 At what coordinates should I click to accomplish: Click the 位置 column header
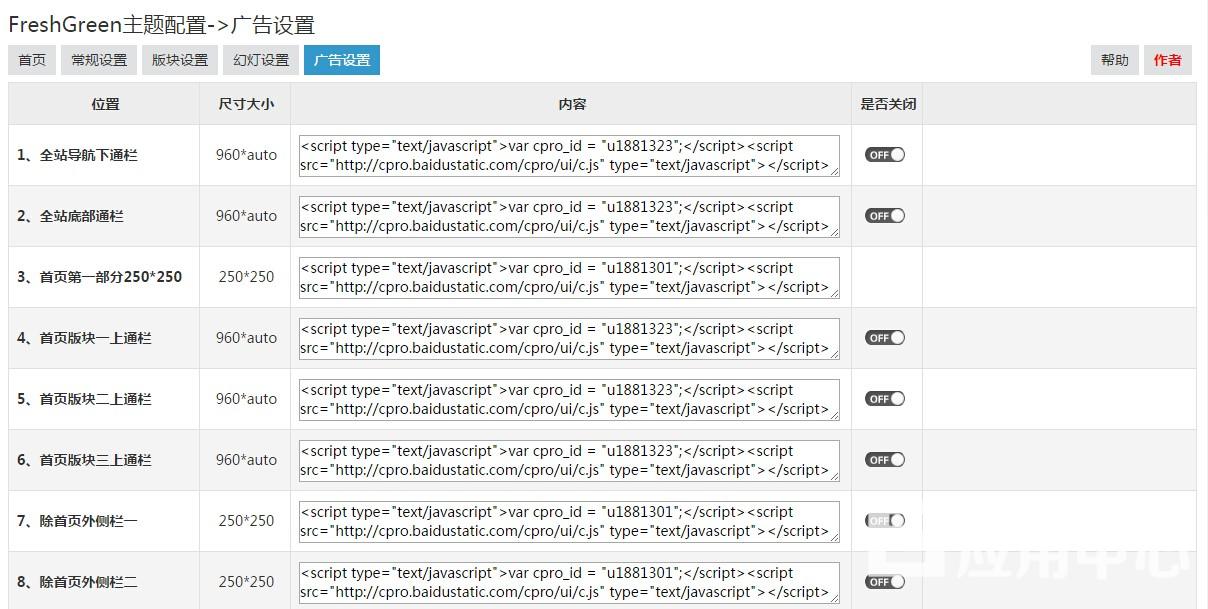pos(105,104)
